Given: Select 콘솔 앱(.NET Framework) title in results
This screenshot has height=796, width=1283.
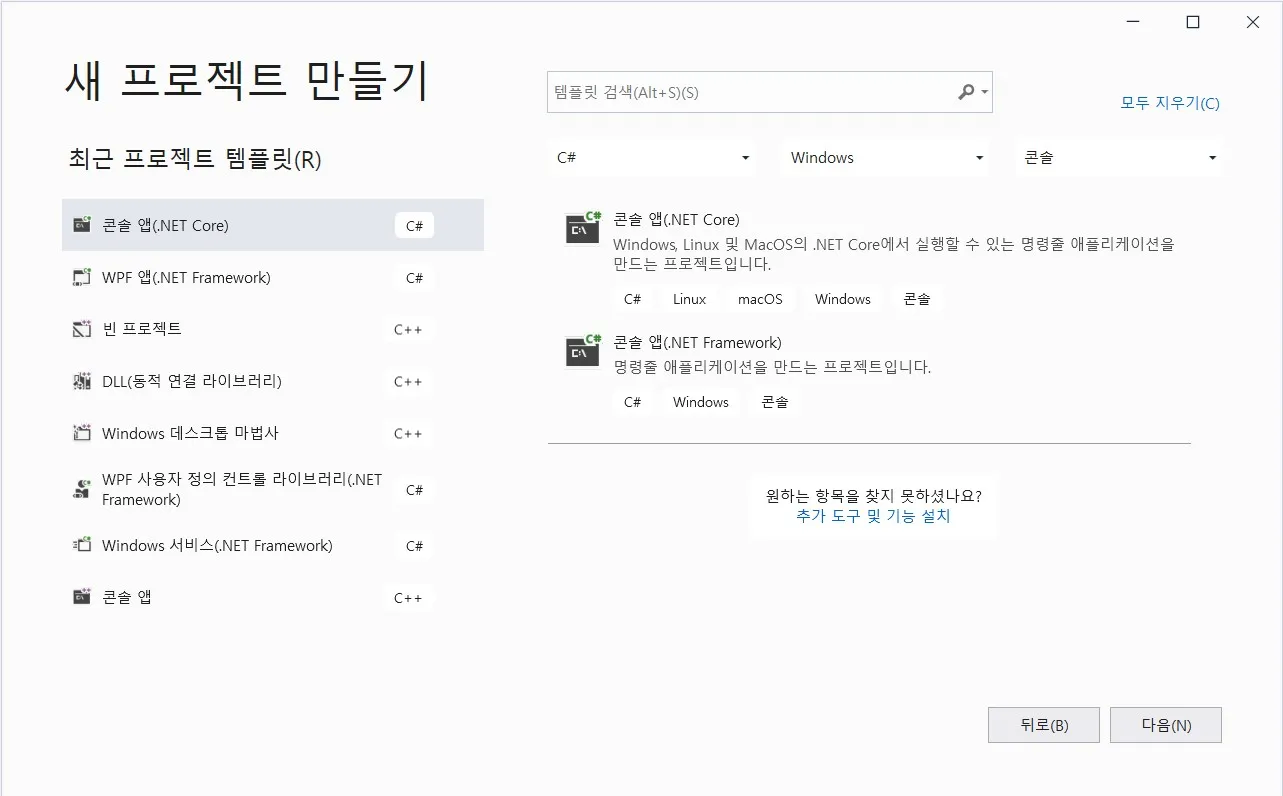Looking at the screenshot, I should tap(697, 342).
